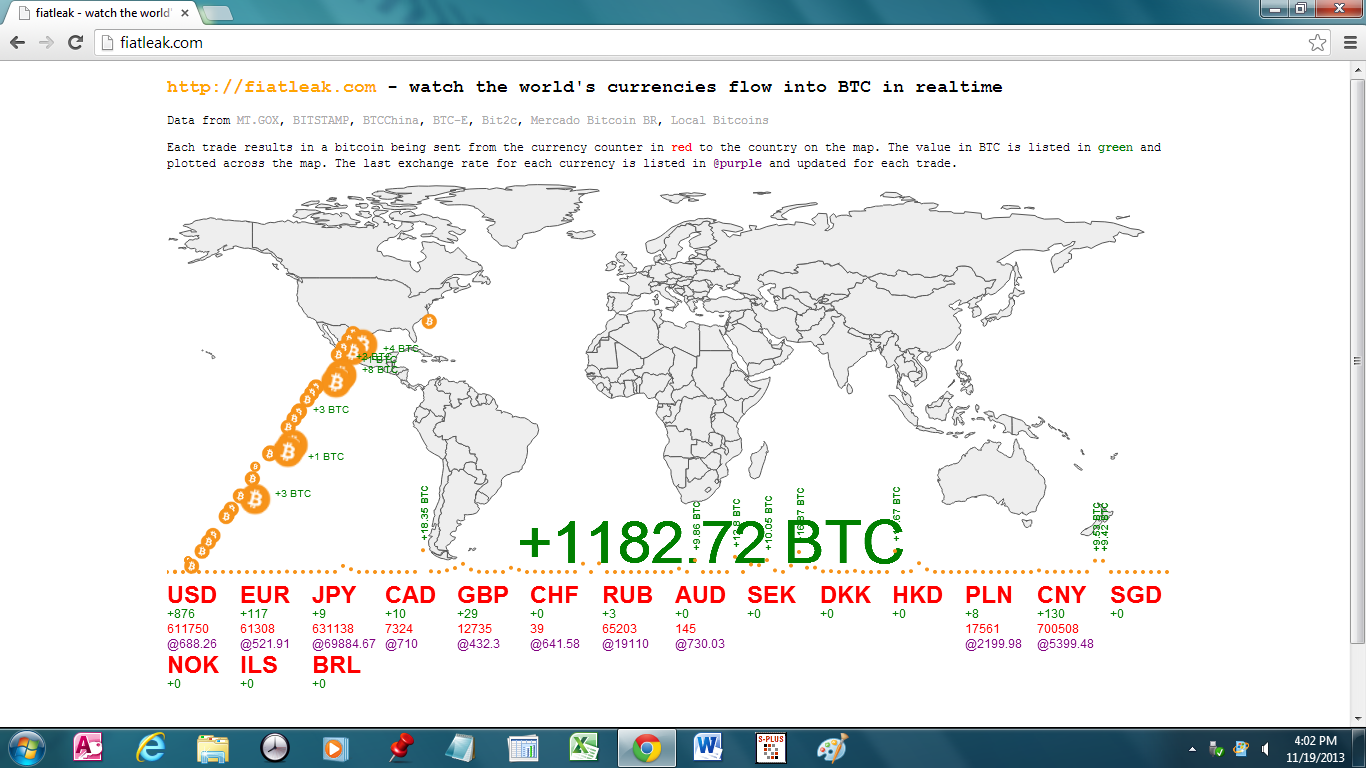Click the large +1182.72 BTC total
1366x768 pixels.
pyautogui.click(x=711, y=542)
